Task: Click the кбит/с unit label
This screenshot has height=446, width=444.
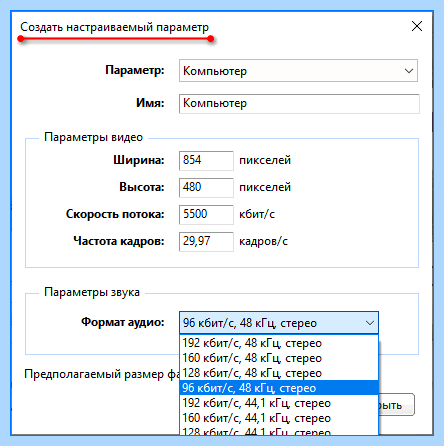Action: (x=257, y=214)
